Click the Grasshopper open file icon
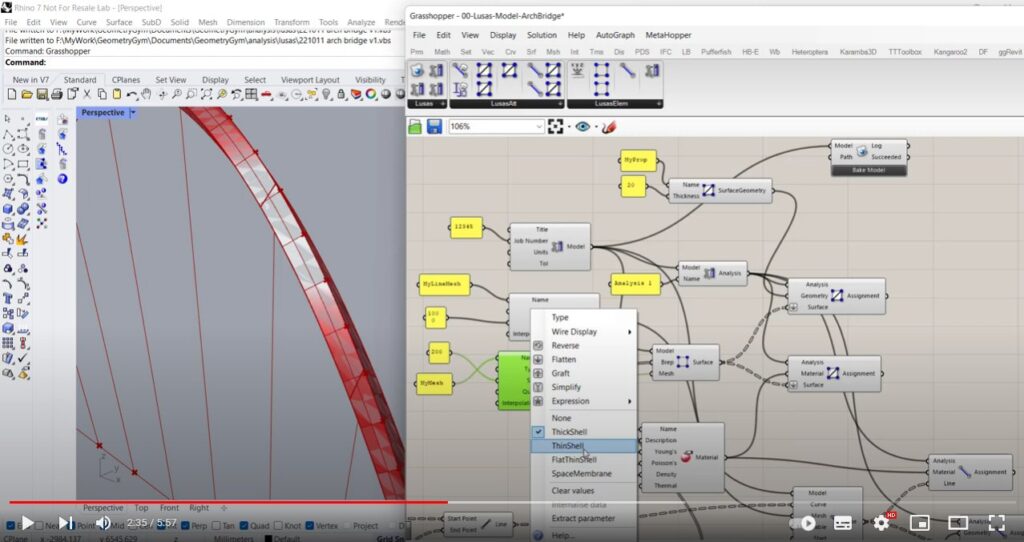 point(416,127)
